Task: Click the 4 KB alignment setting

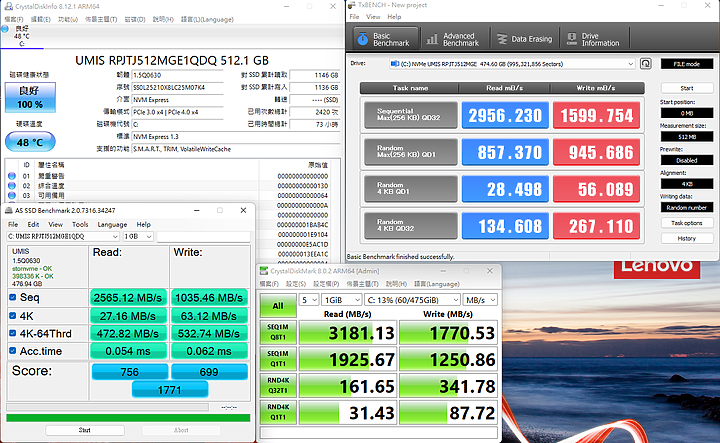Action: tap(686, 184)
